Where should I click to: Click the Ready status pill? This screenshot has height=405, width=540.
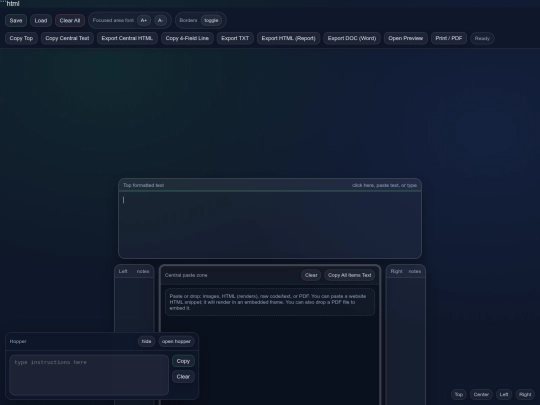(482, 38)
